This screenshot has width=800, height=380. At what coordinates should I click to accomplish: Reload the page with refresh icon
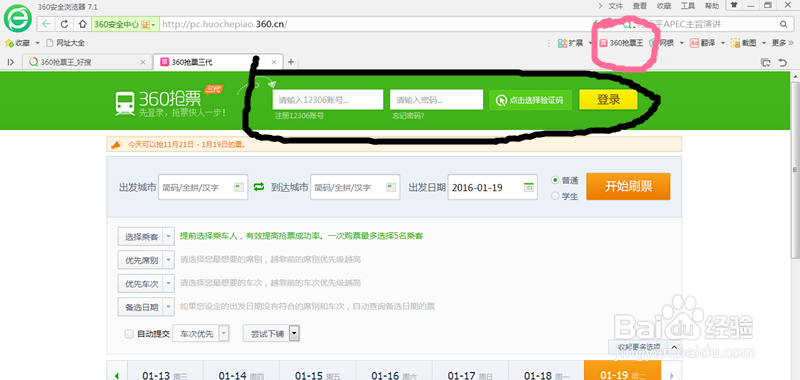coord(64,24)
